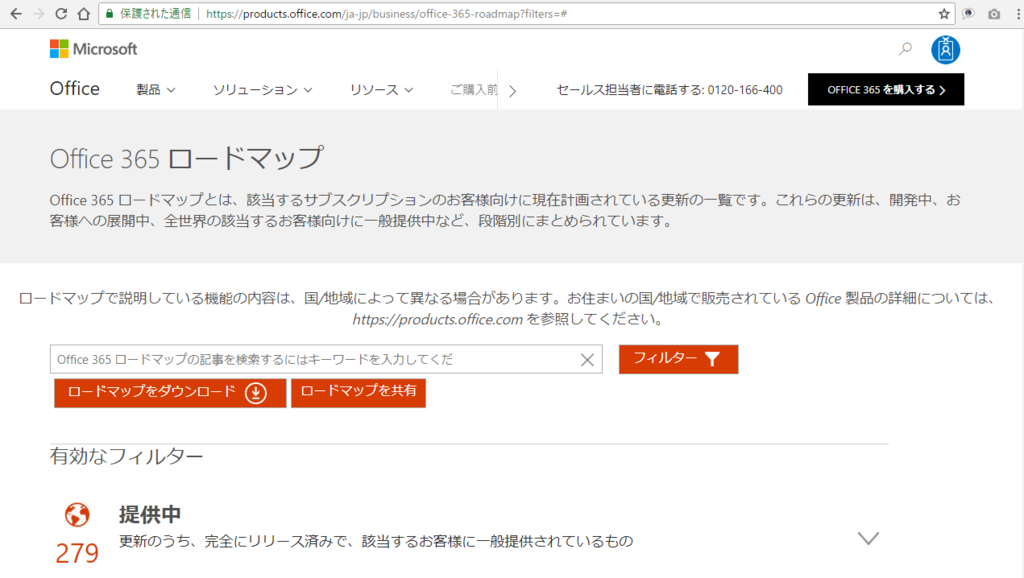Click the funnel icon on フィルター button
1024x578 pixels.
[x=712, y=359]
